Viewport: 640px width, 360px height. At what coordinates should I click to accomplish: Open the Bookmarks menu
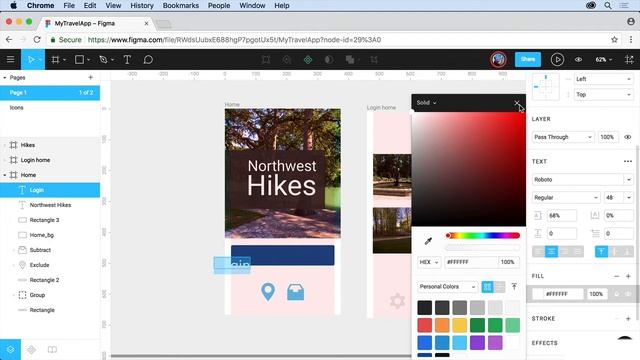pos(180,6)
